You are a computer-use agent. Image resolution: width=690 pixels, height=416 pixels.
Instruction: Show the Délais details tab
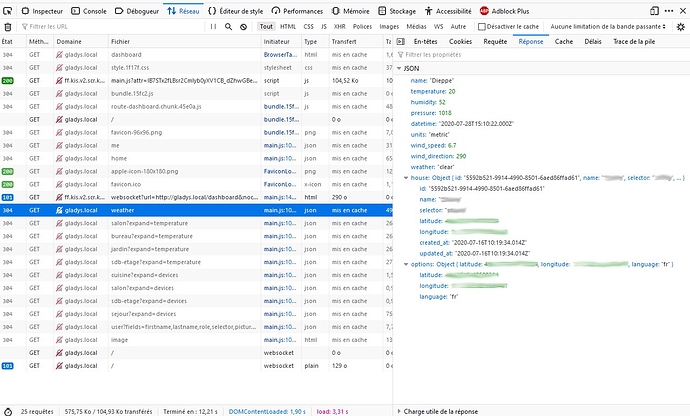tap(593, 41)
